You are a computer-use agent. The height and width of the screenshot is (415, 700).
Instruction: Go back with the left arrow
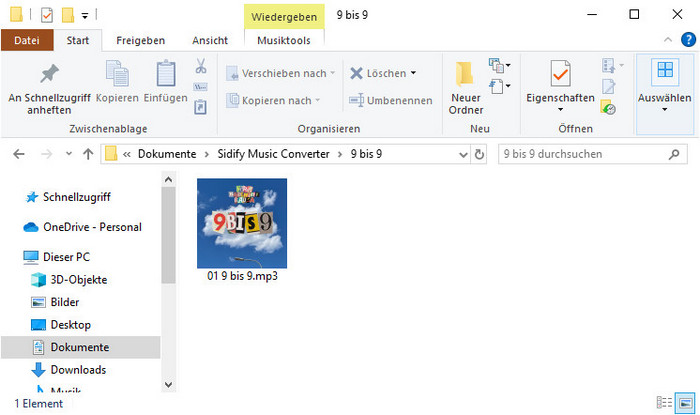19,154
